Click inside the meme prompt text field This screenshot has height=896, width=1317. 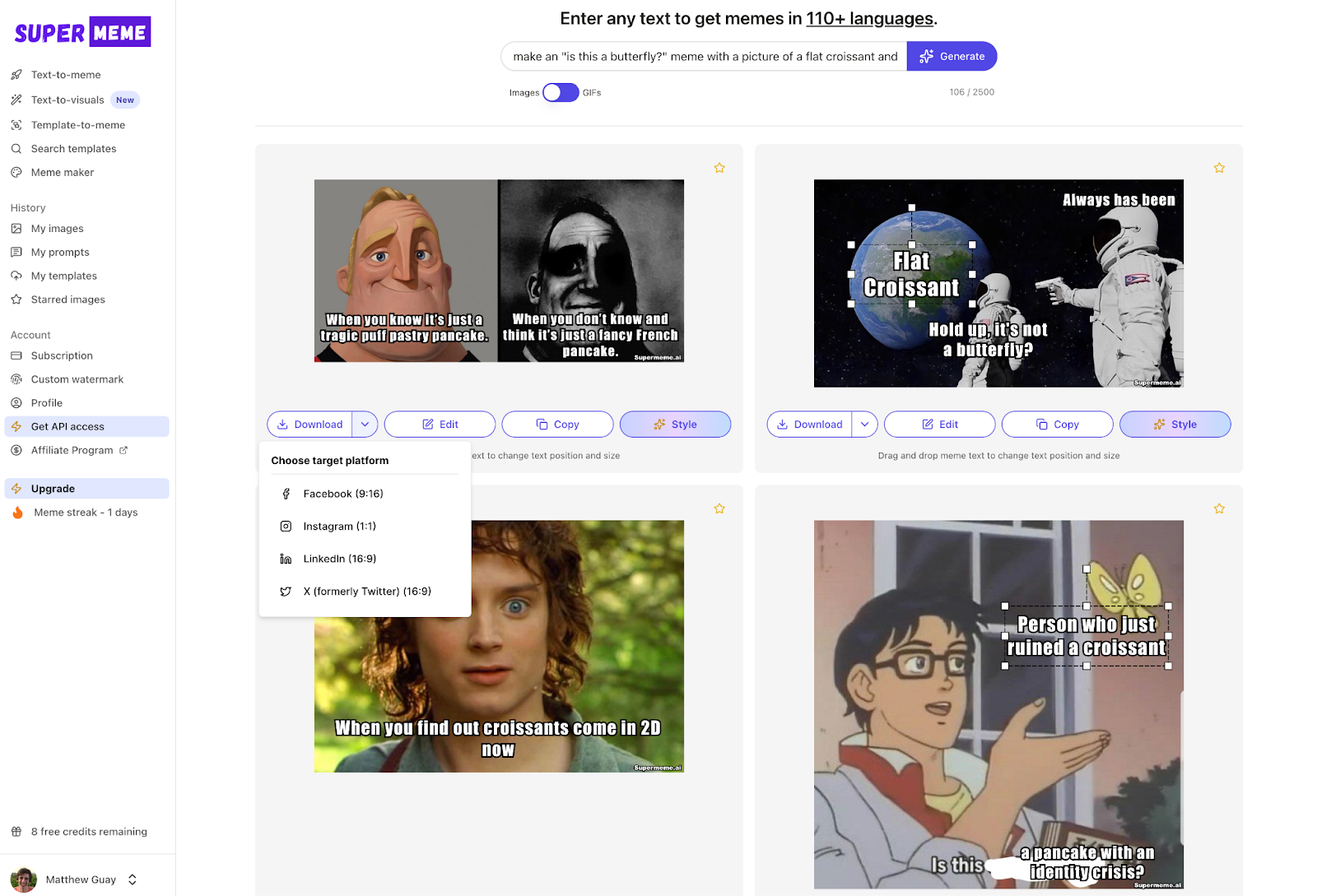pyautogui.click(x=702, y=56)
